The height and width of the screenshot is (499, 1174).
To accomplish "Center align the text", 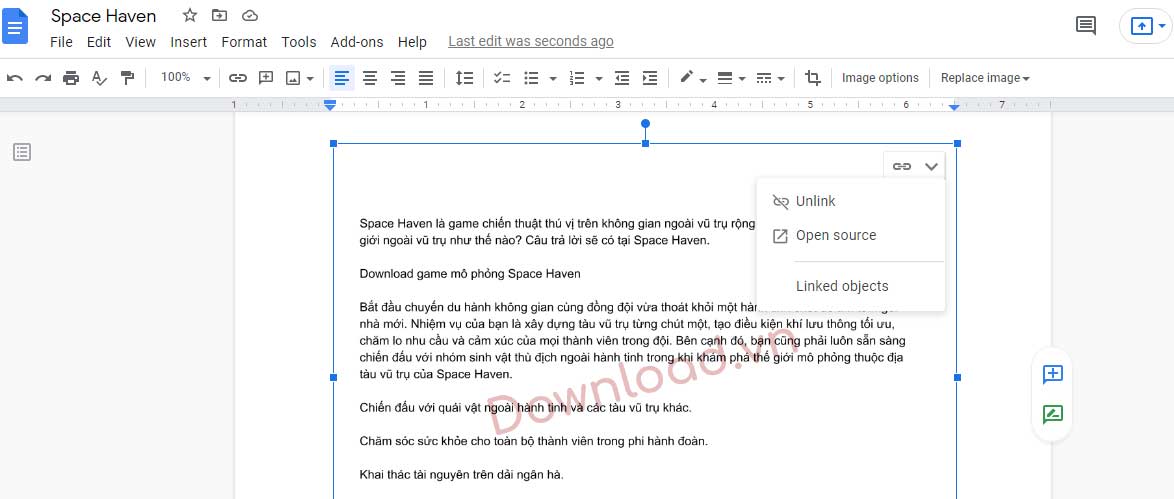I will click(370, 78).
